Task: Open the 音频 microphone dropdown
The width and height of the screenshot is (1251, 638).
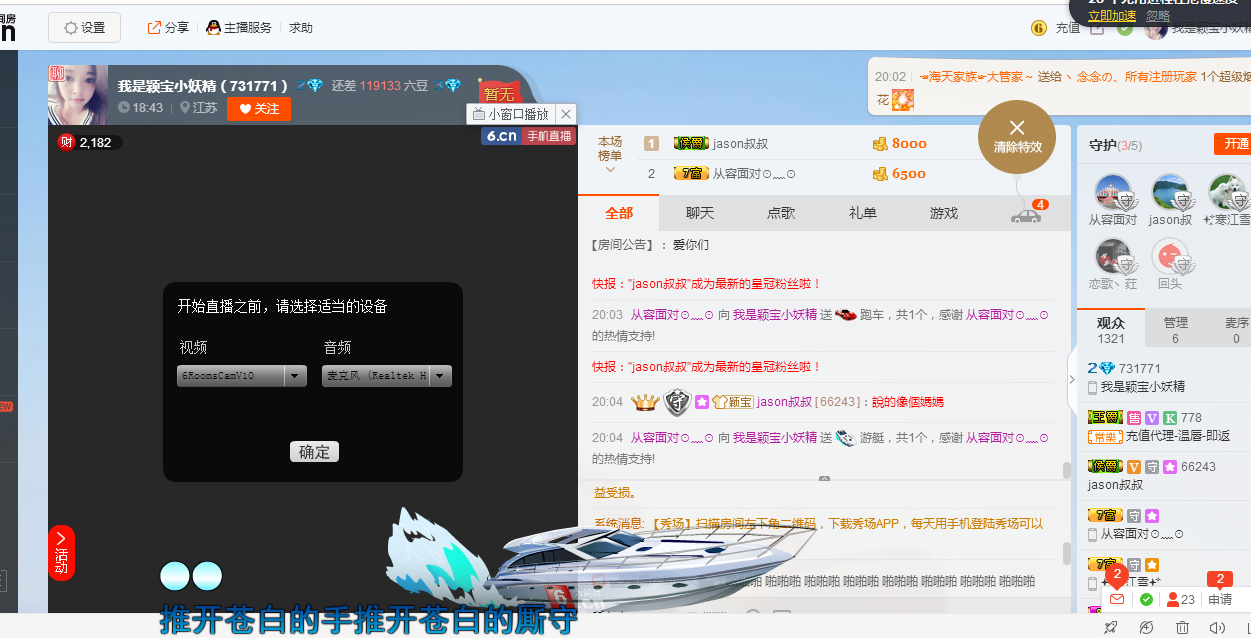Action: 387,376
